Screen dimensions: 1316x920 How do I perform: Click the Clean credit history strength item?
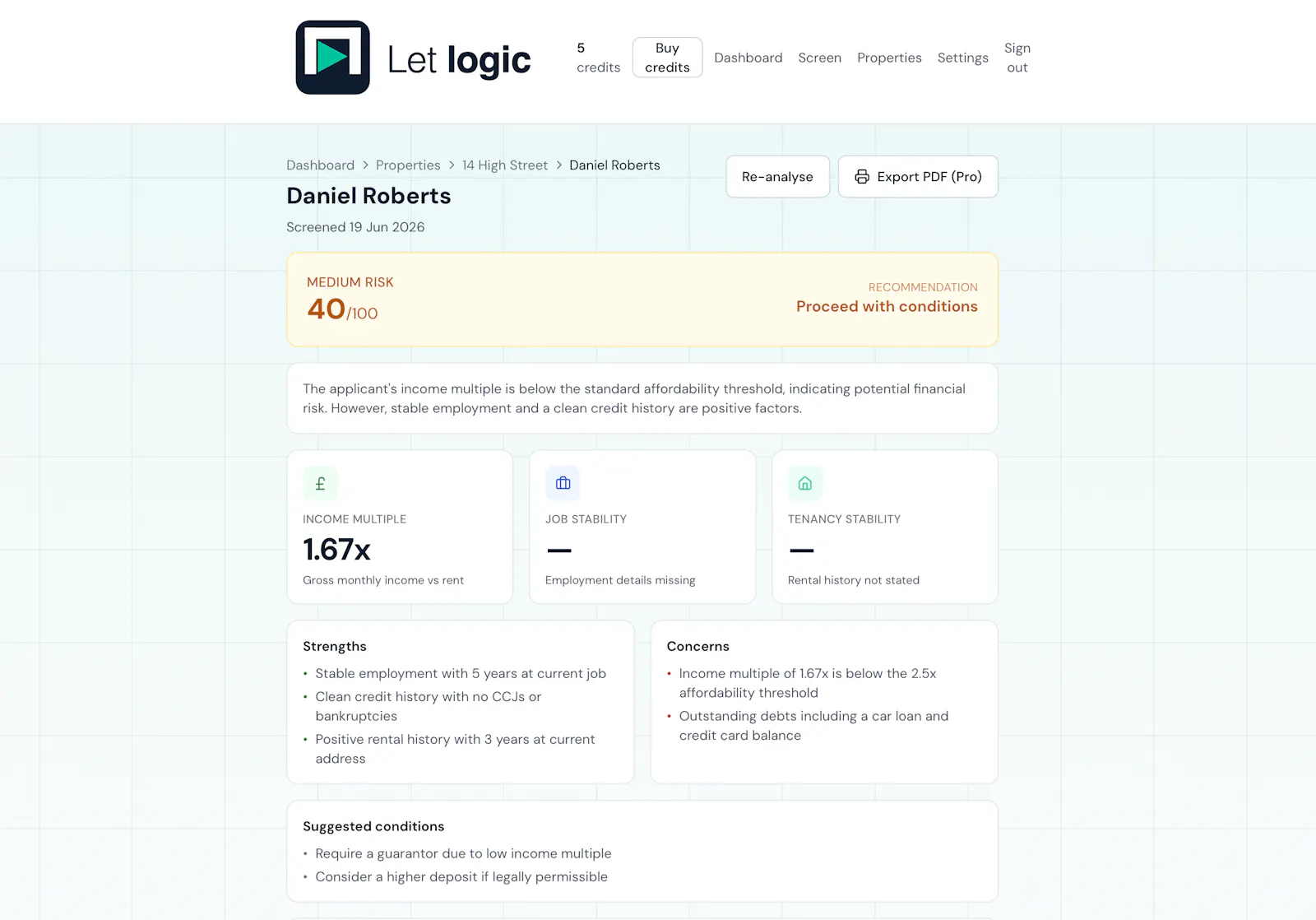[429, 706]
